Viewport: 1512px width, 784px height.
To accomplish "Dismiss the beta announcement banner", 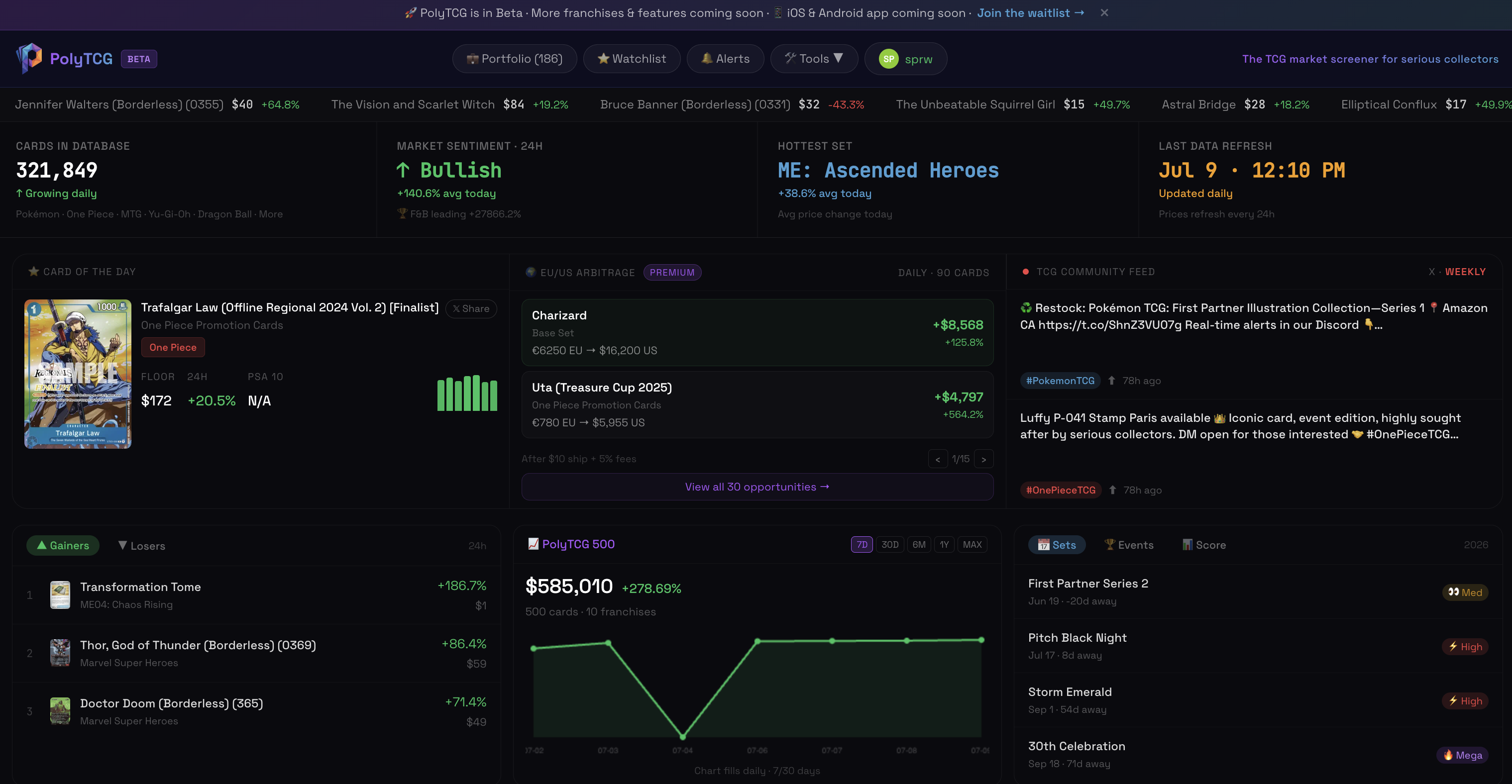I will coord(1104,12).
